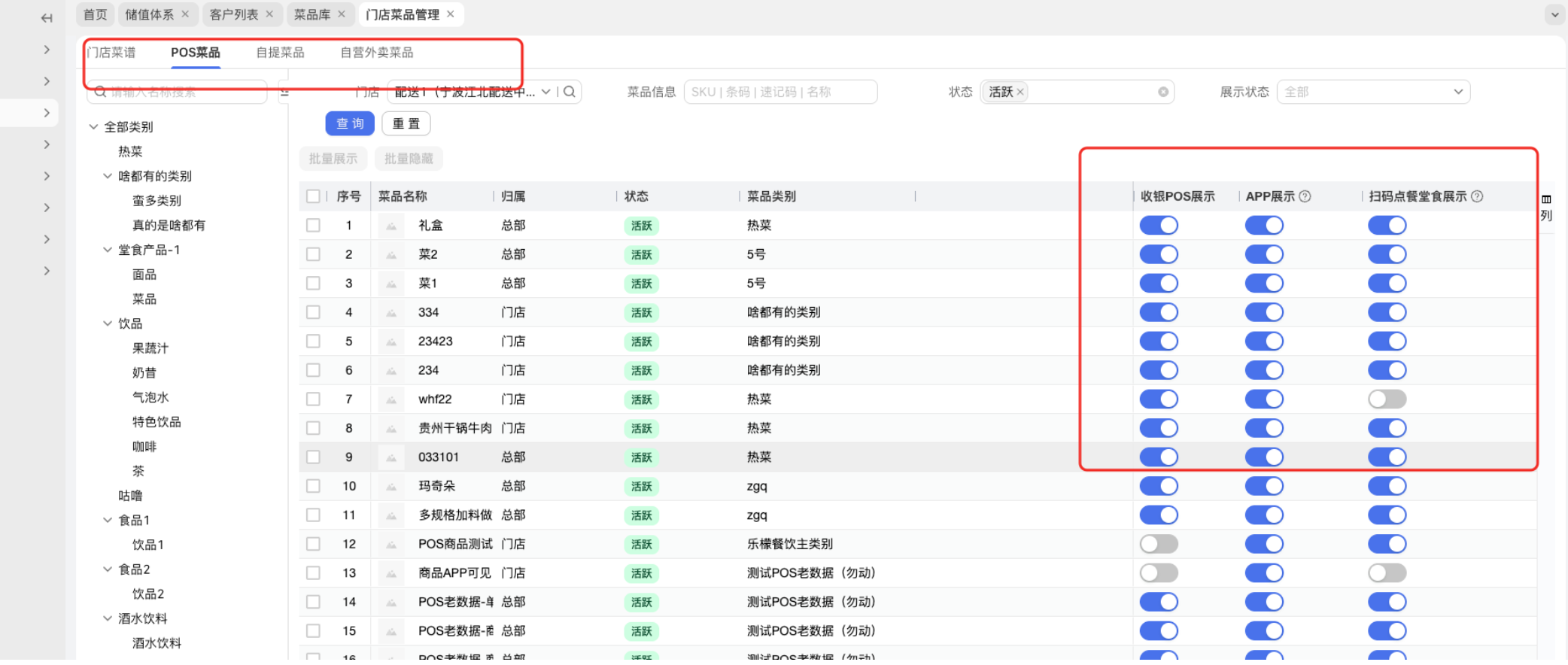Screen dimensions: 1568x665
Task: Click the 菜品信息 search input
Action: point(780,92)
